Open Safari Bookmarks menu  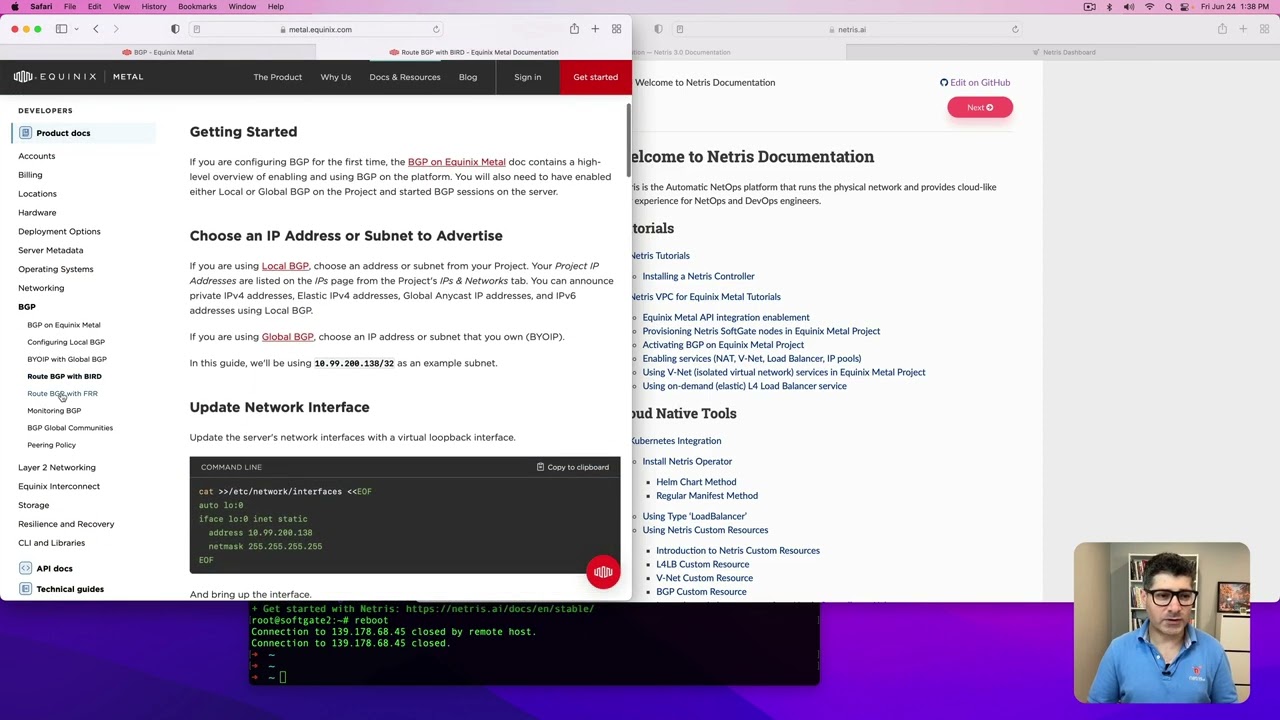197,6
